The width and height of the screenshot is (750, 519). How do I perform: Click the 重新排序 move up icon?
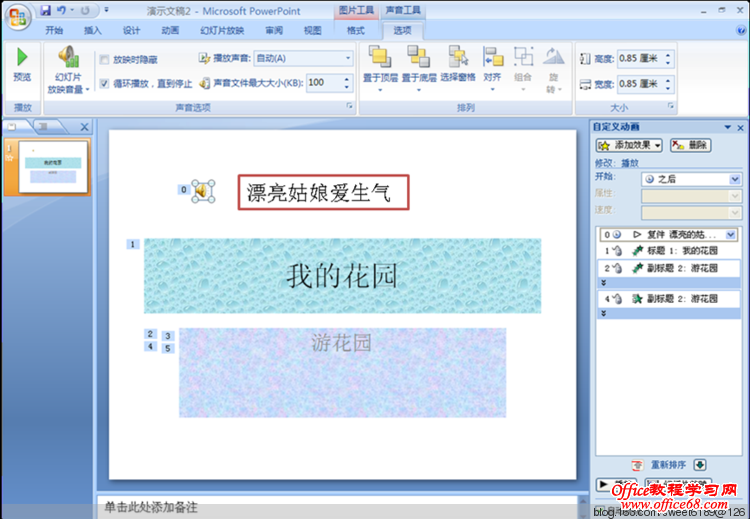tap(637, 464)
